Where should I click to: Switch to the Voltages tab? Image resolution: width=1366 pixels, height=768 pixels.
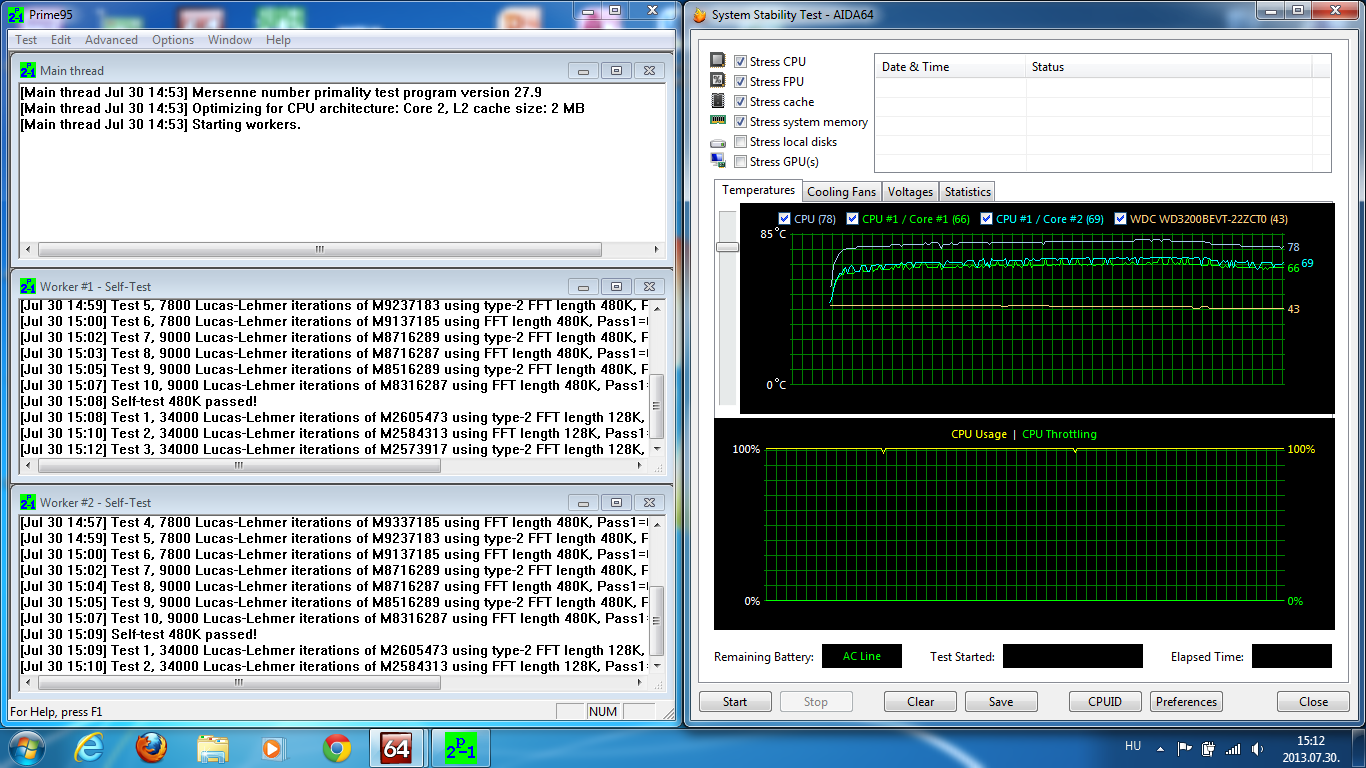(x=910, y=192)
